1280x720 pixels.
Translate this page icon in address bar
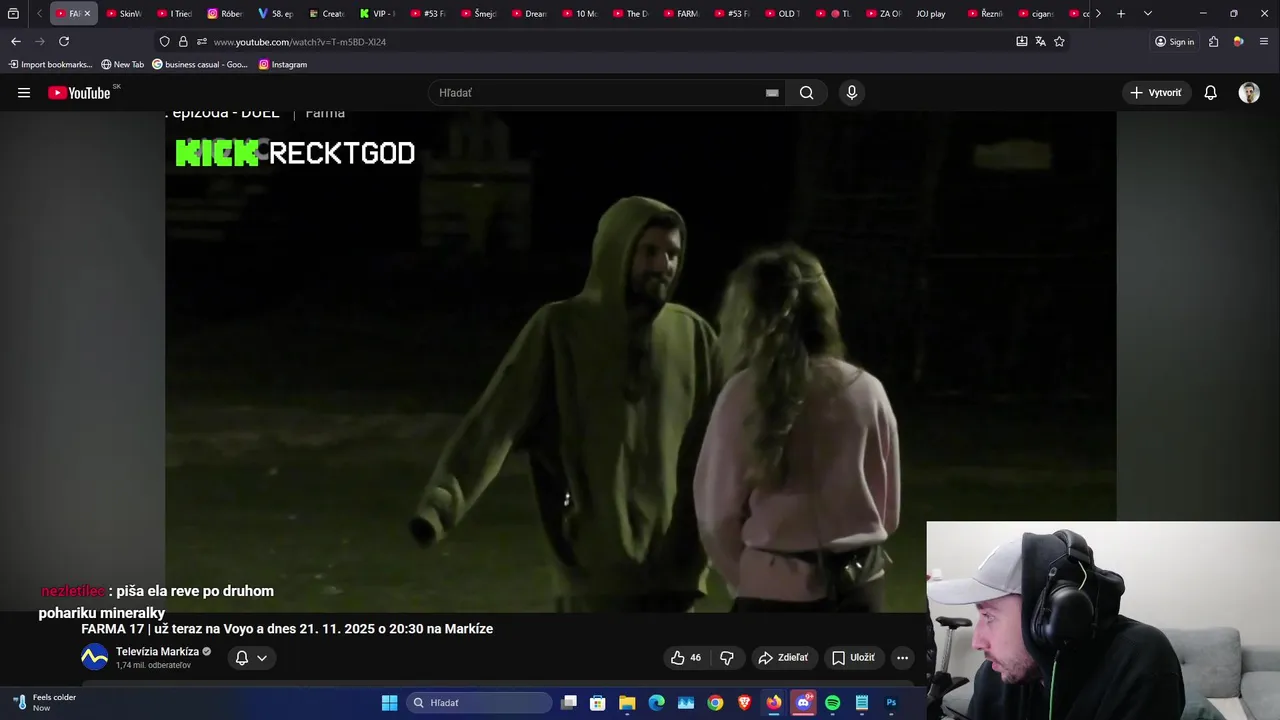coord(1040,42)
